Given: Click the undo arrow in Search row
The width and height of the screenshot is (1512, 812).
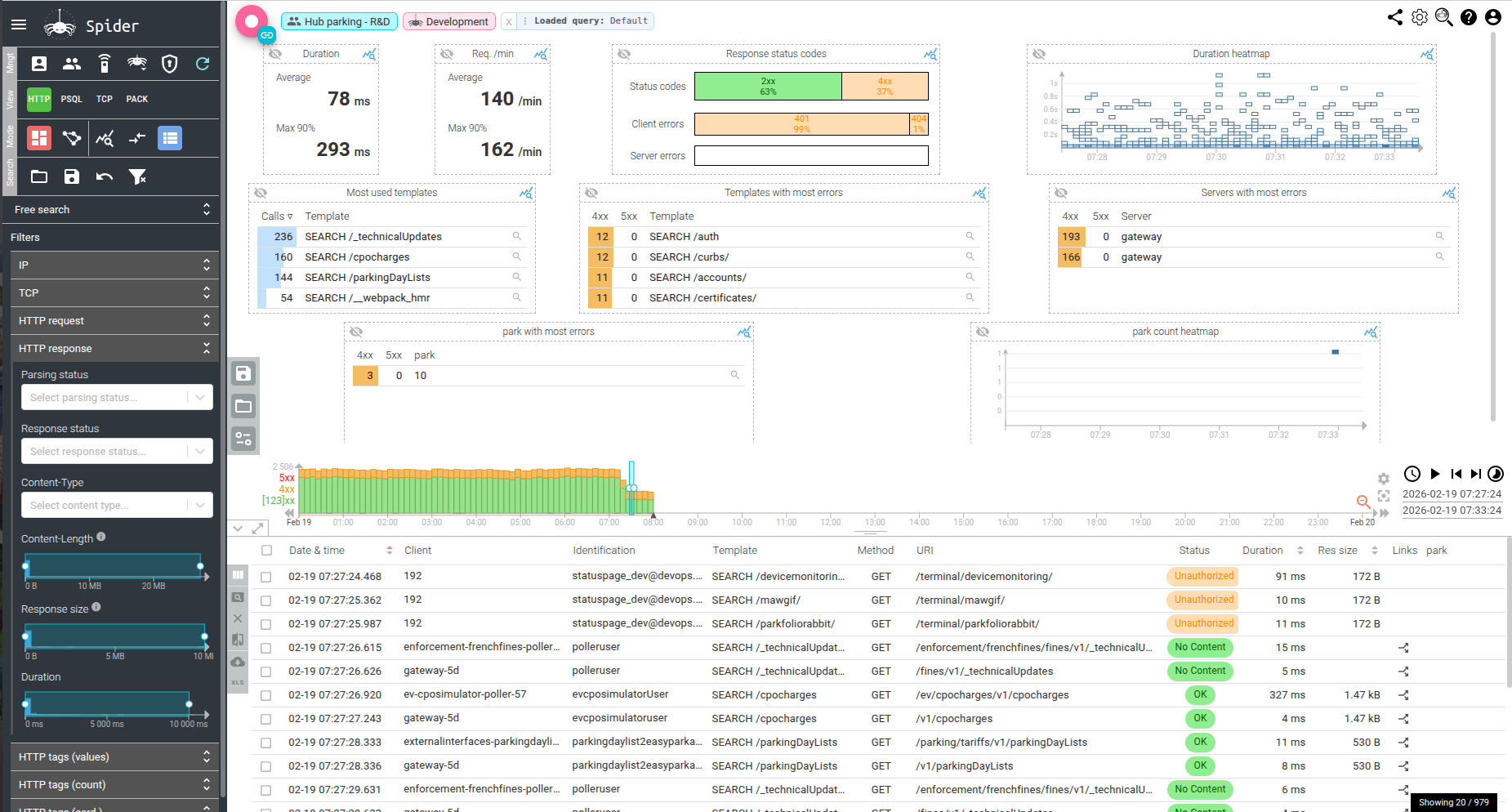Looking at the screenshot, I should tap(105, 176).
